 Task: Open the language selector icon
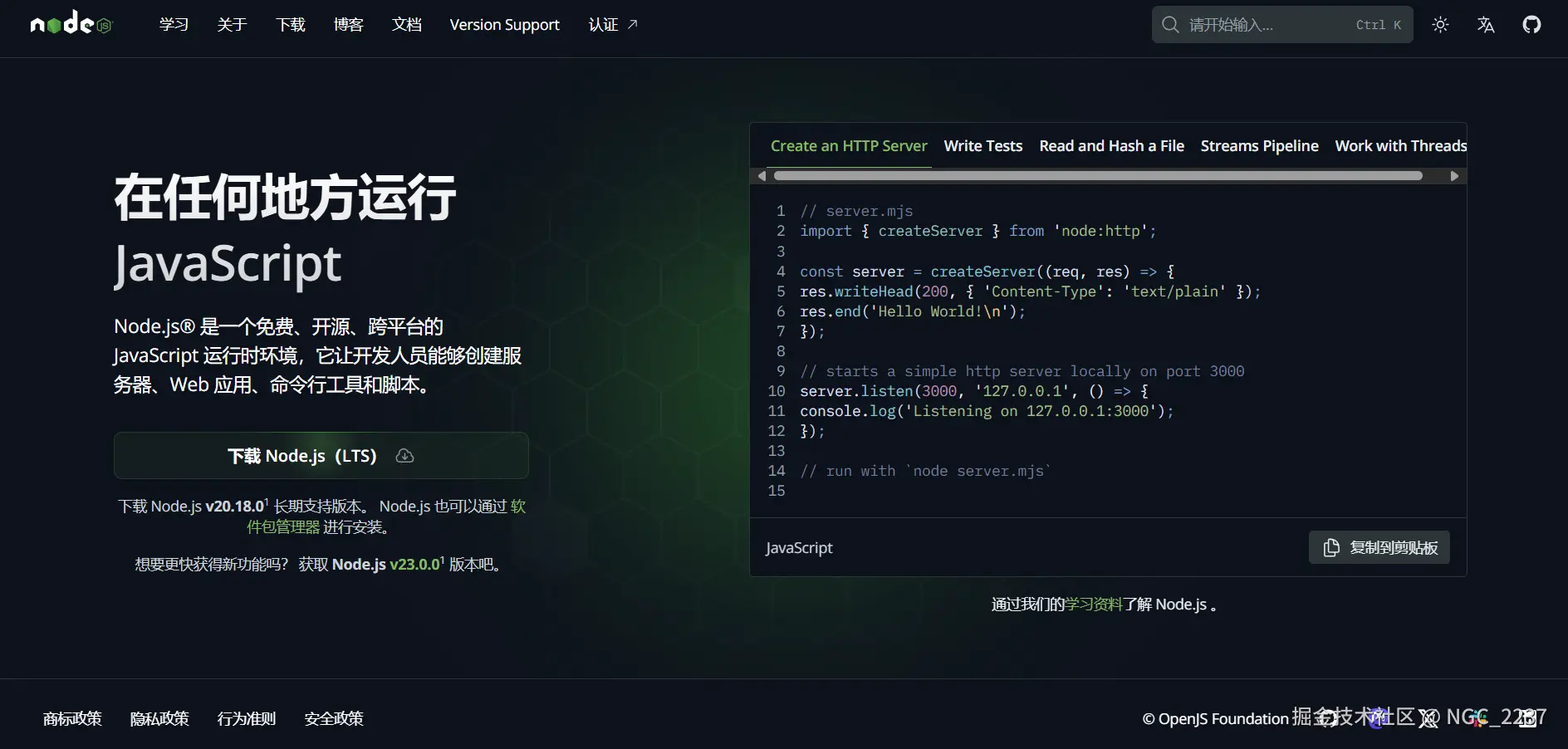pos(1486,25)
